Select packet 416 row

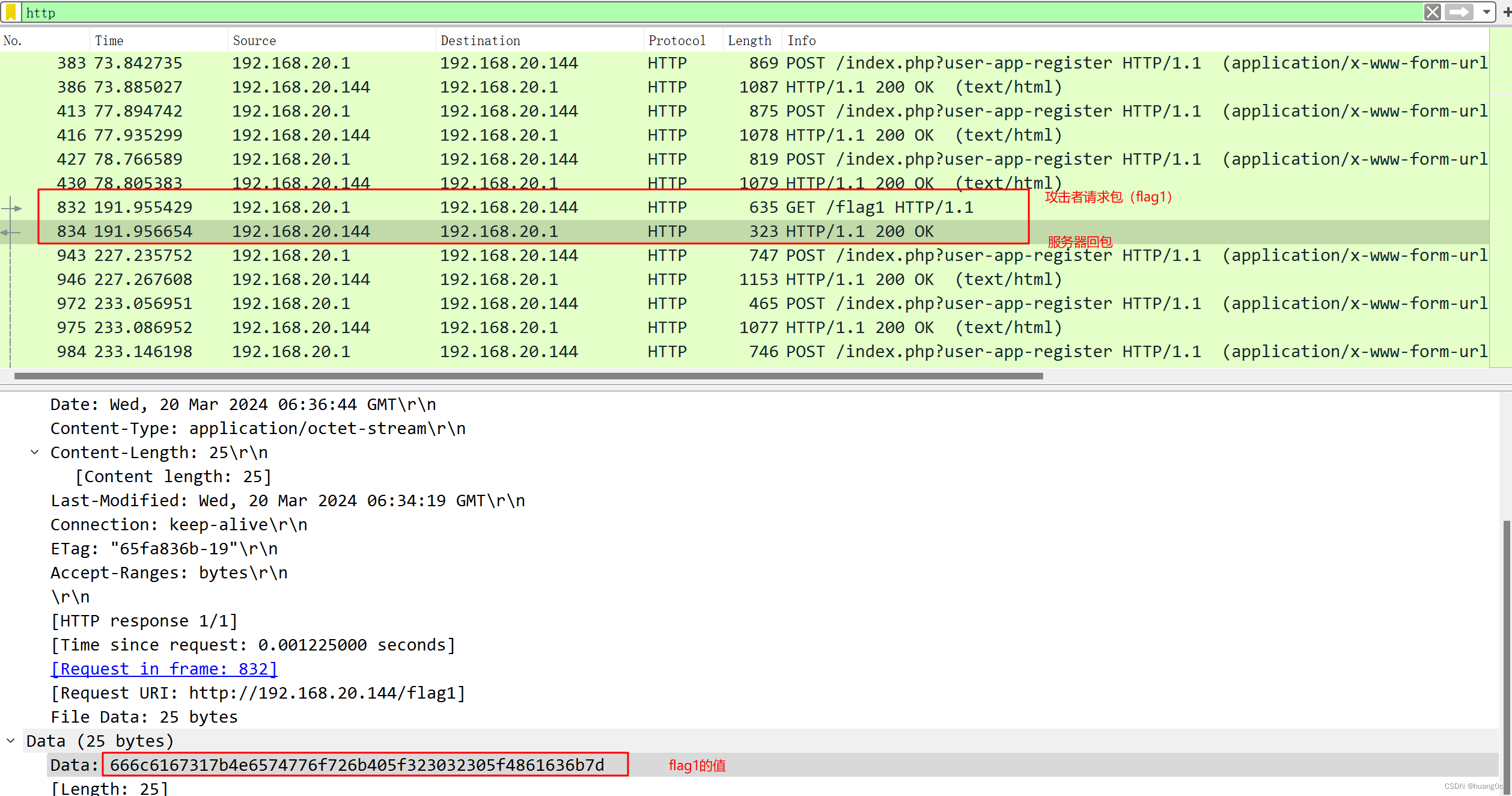tap(745, 135)
